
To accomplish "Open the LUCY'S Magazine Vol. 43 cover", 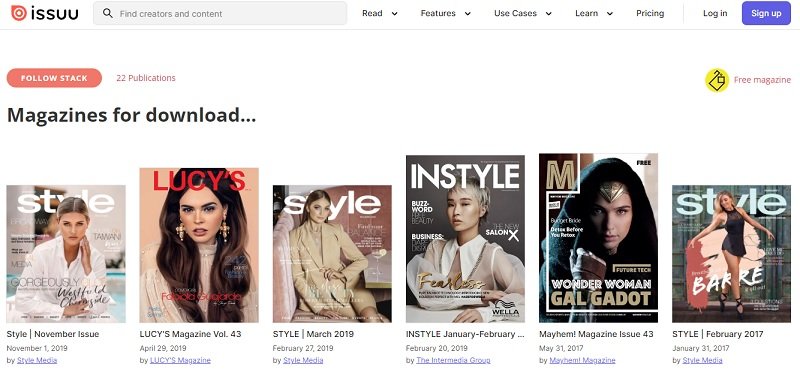I will [199, 245].
